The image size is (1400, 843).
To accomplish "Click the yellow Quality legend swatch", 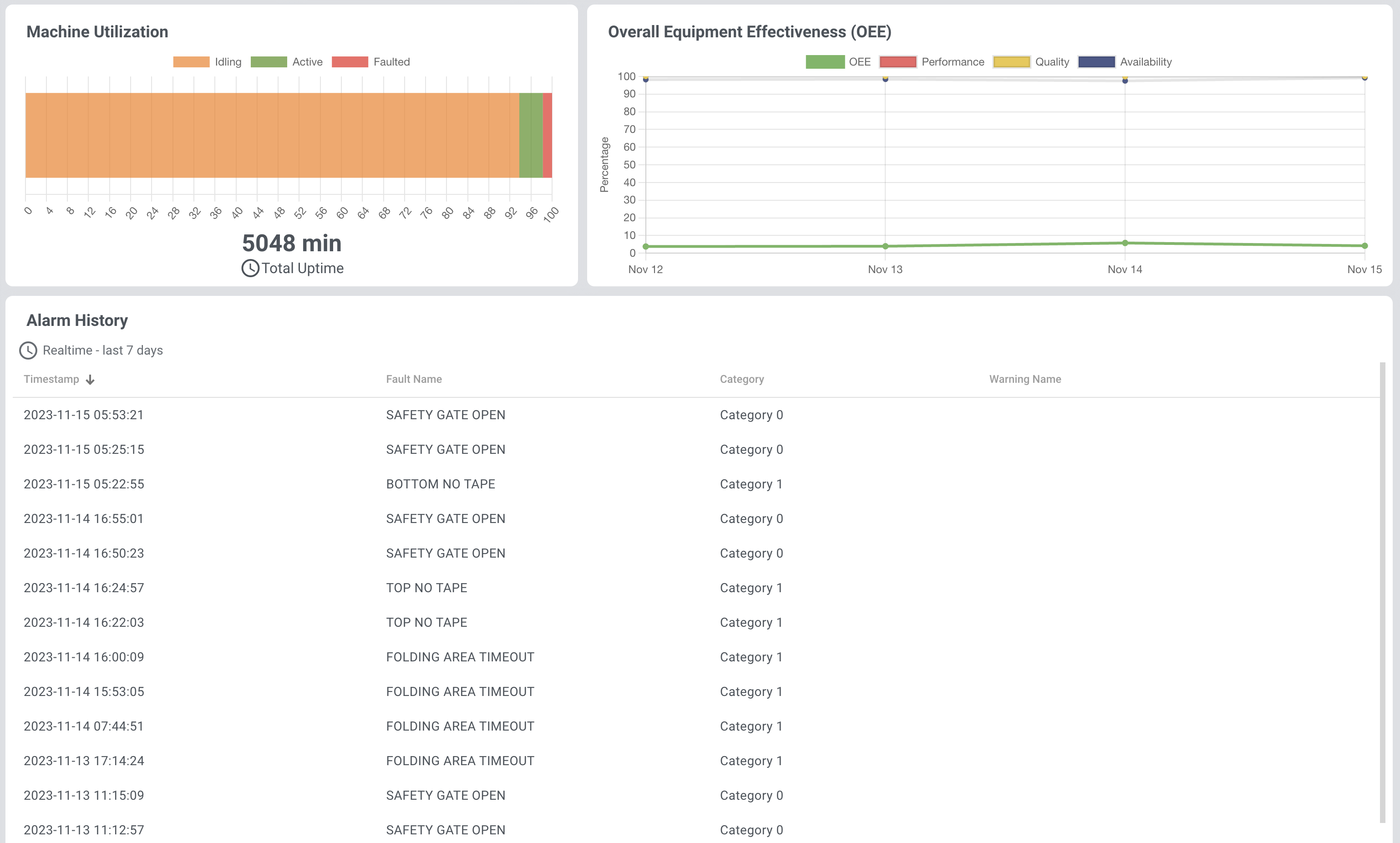I will (1012, 61).
